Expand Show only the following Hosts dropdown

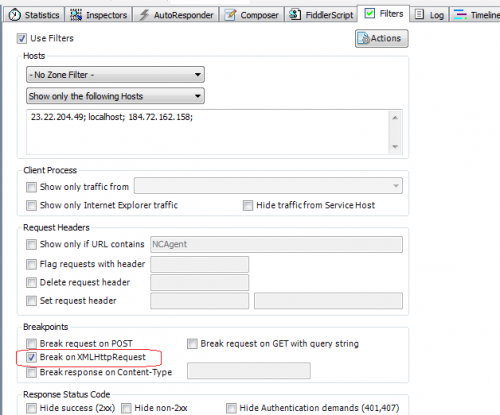(x=115, y=96)
